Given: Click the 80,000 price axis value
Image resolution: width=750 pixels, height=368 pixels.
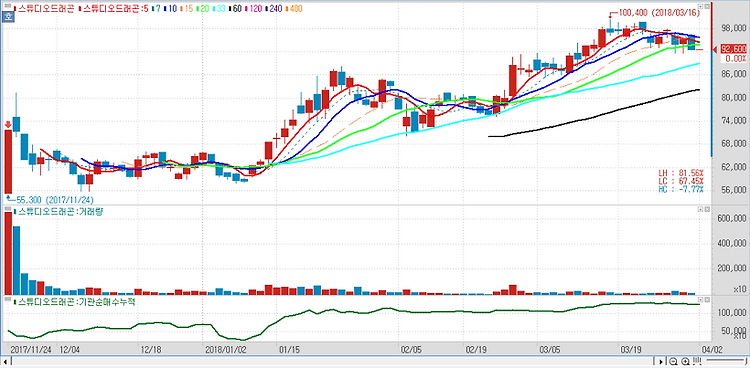Looking at the screenshot, I should (x=733, y=98).
